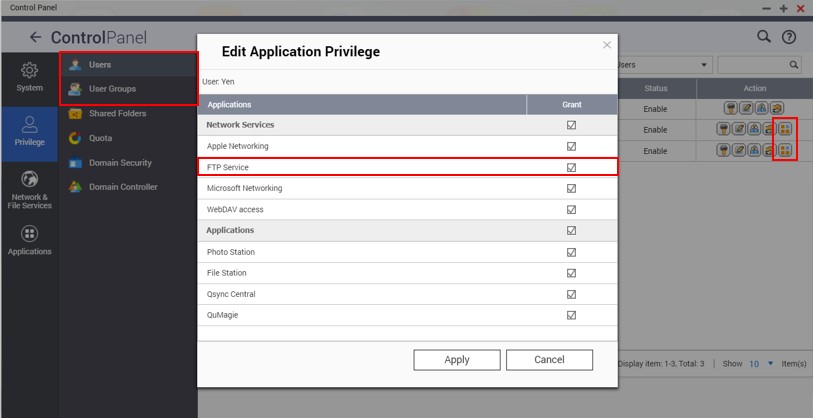813x418 pixels.
Task: Click the Network Services group heading
Action: [240, 125]
